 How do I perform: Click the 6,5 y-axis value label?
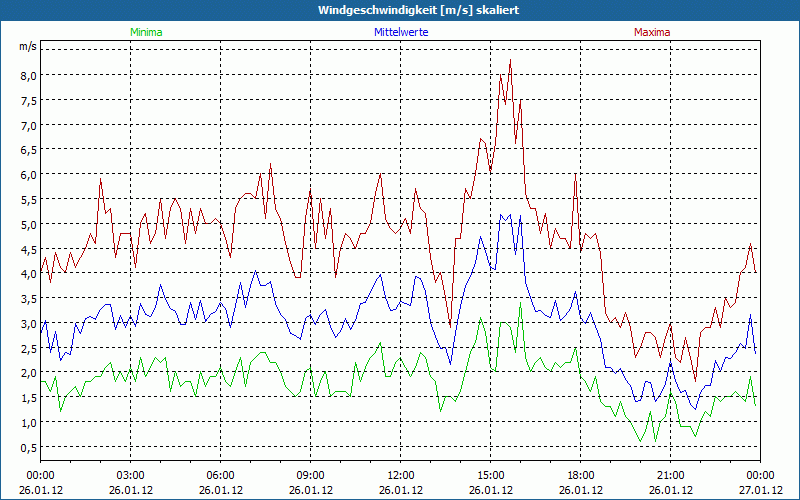point(28,150)
